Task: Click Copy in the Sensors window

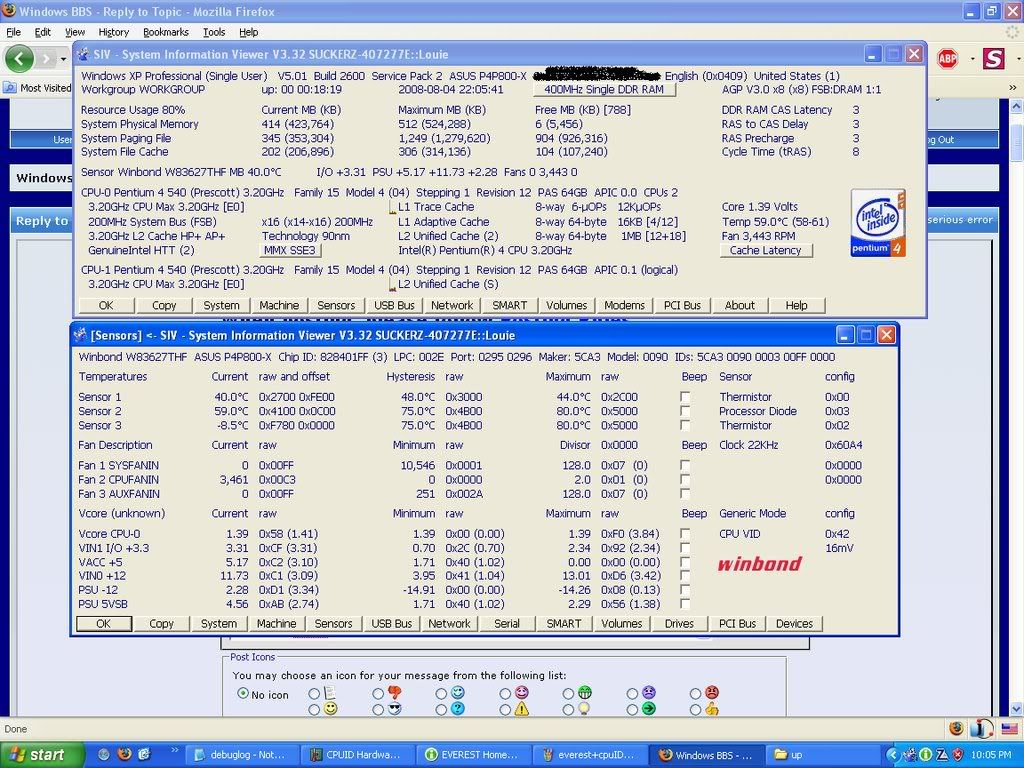Action: coord(161,624)
